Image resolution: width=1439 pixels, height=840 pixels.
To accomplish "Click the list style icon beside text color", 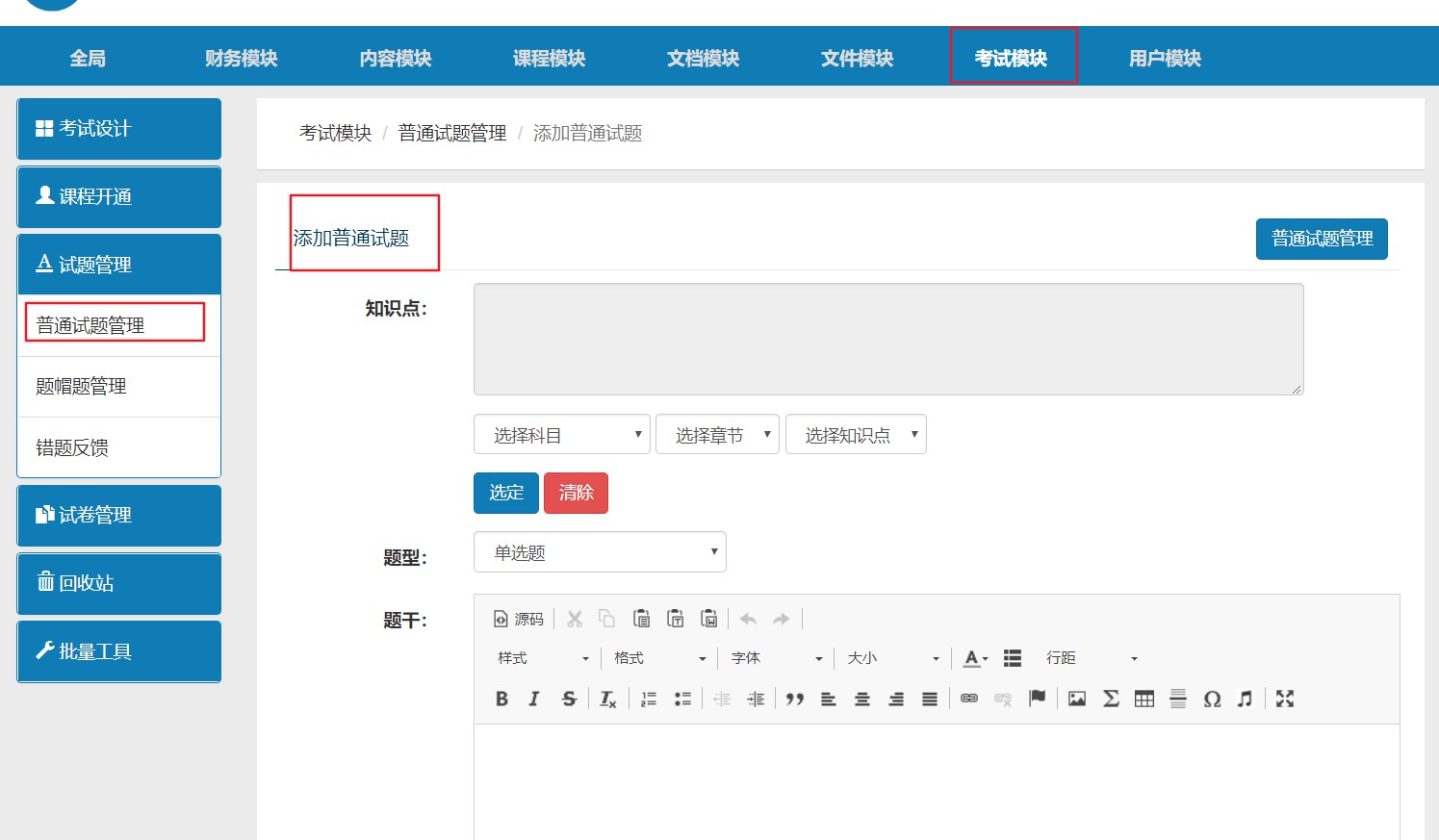I will (x=1013, y=658).
